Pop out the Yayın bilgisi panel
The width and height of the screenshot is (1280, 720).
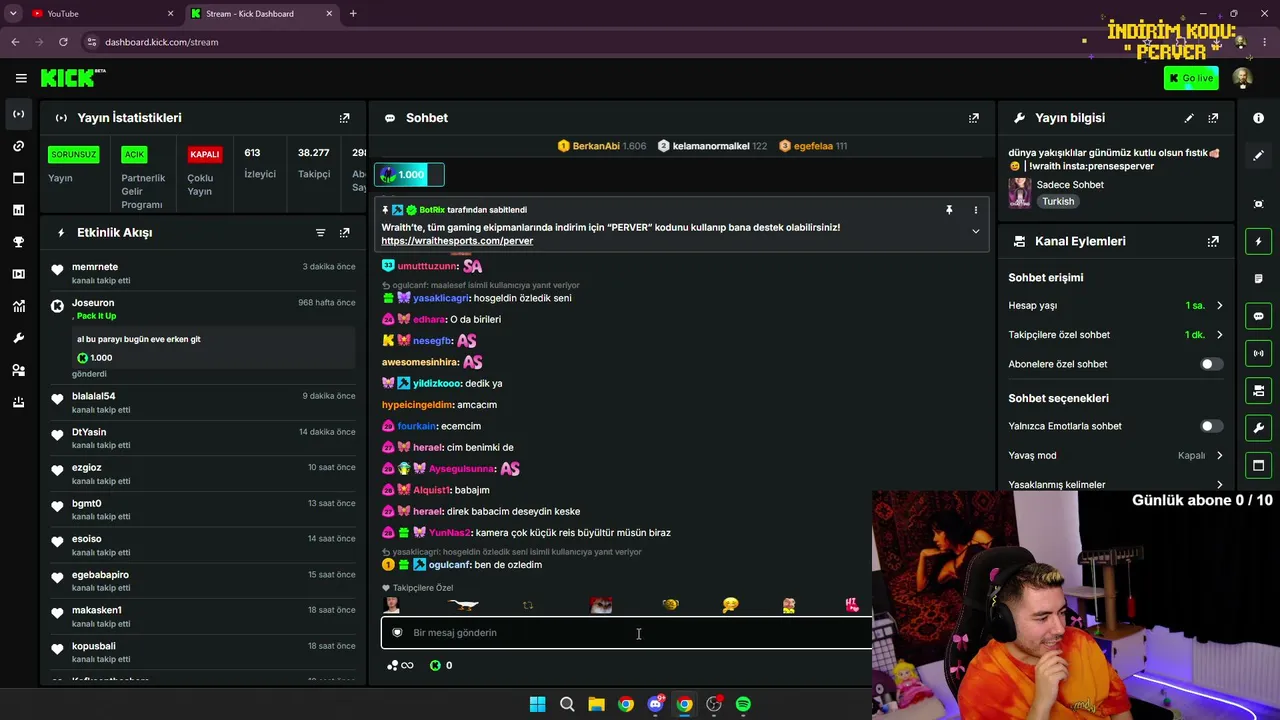[x=1213, y=118]
